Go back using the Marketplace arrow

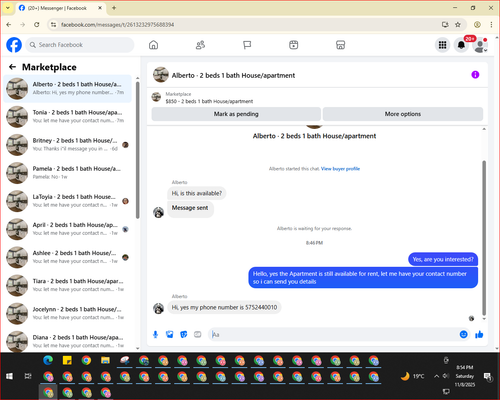point(13,67)
